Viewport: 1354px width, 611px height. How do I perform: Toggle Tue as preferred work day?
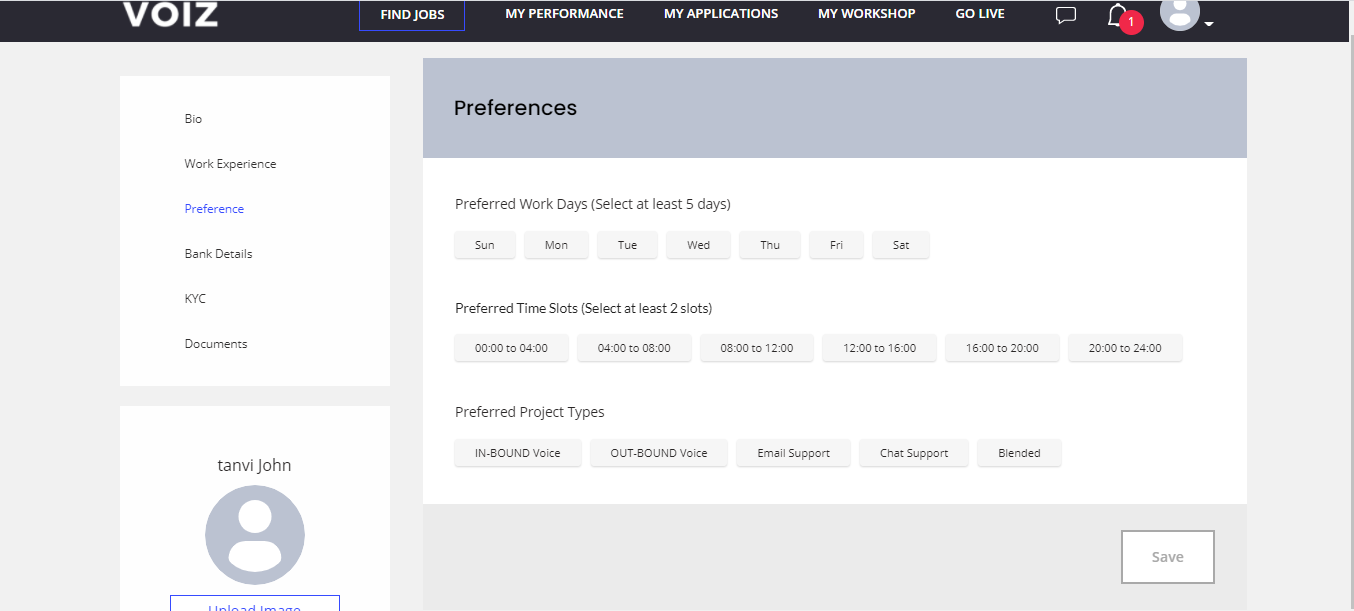(627, 245)
